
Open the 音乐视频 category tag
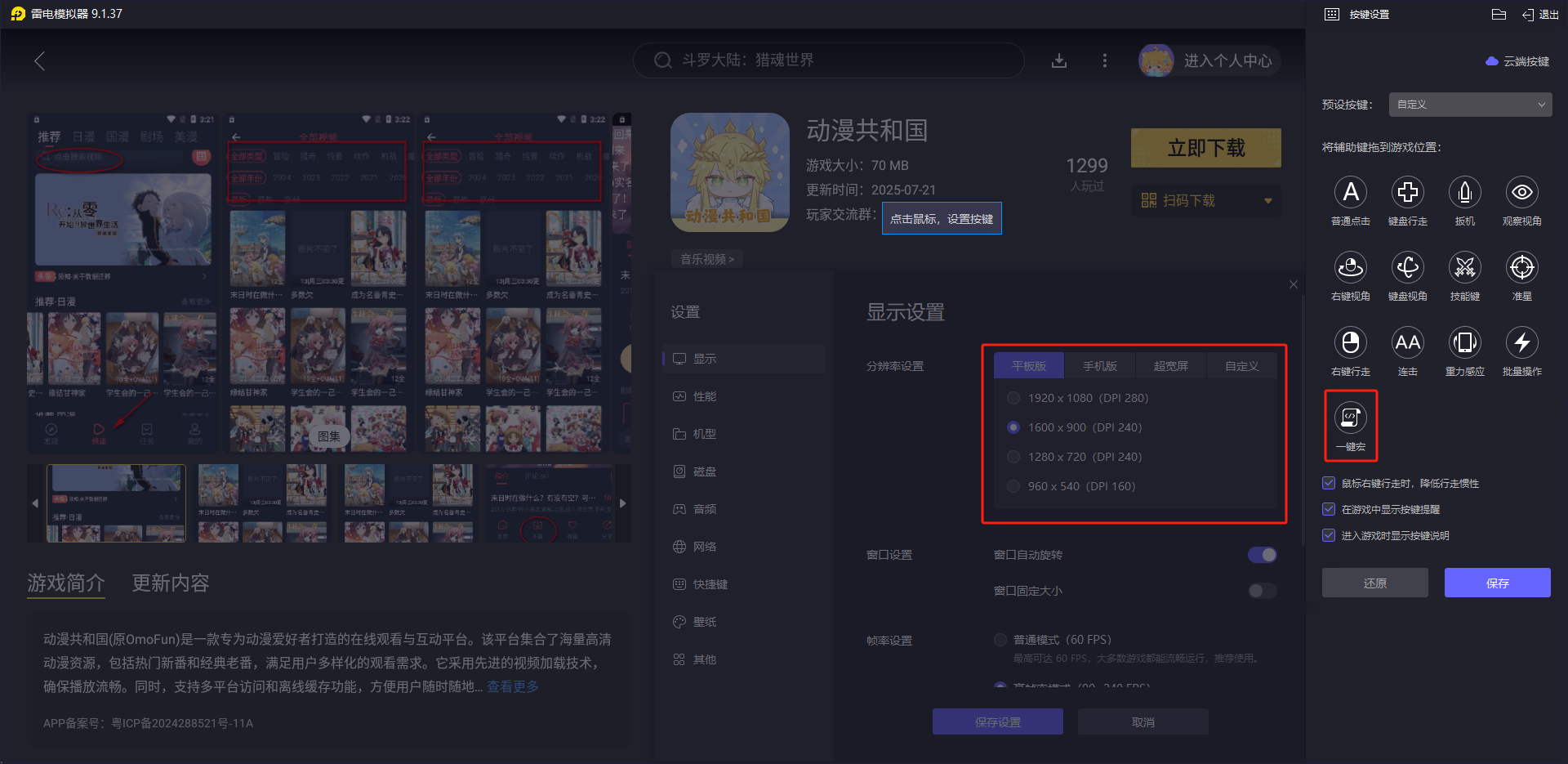pos(707,259)
